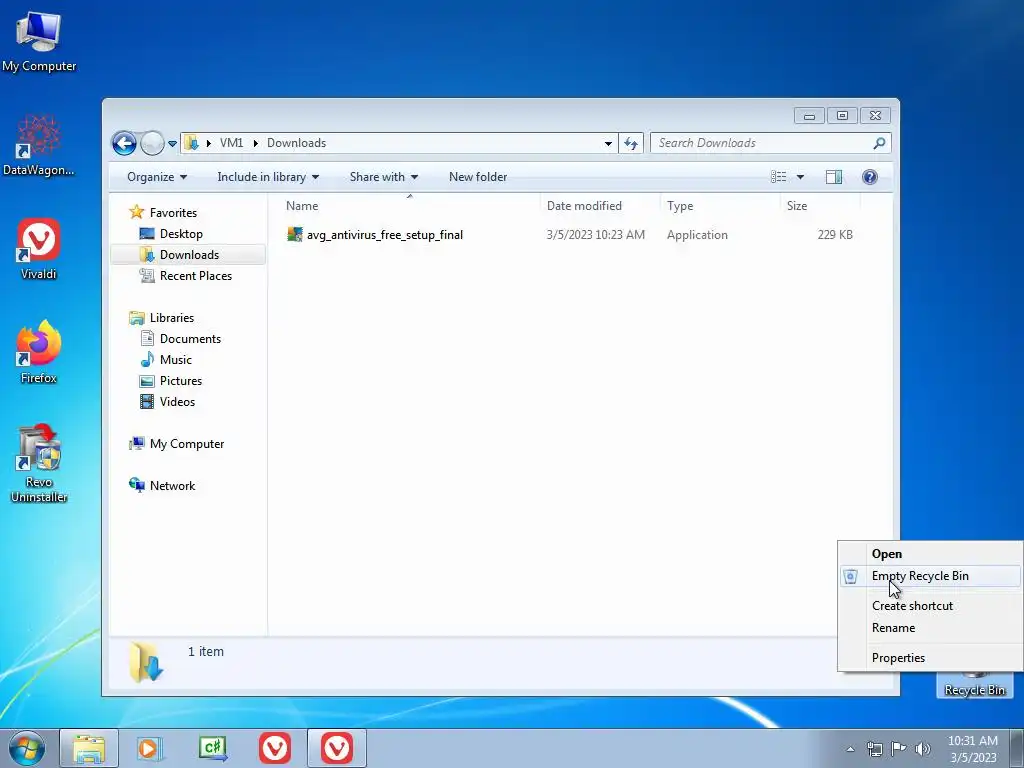Screen dimensions: 1024x768
Task: Open Desktop under Favorites
Action: pos(181,234)
